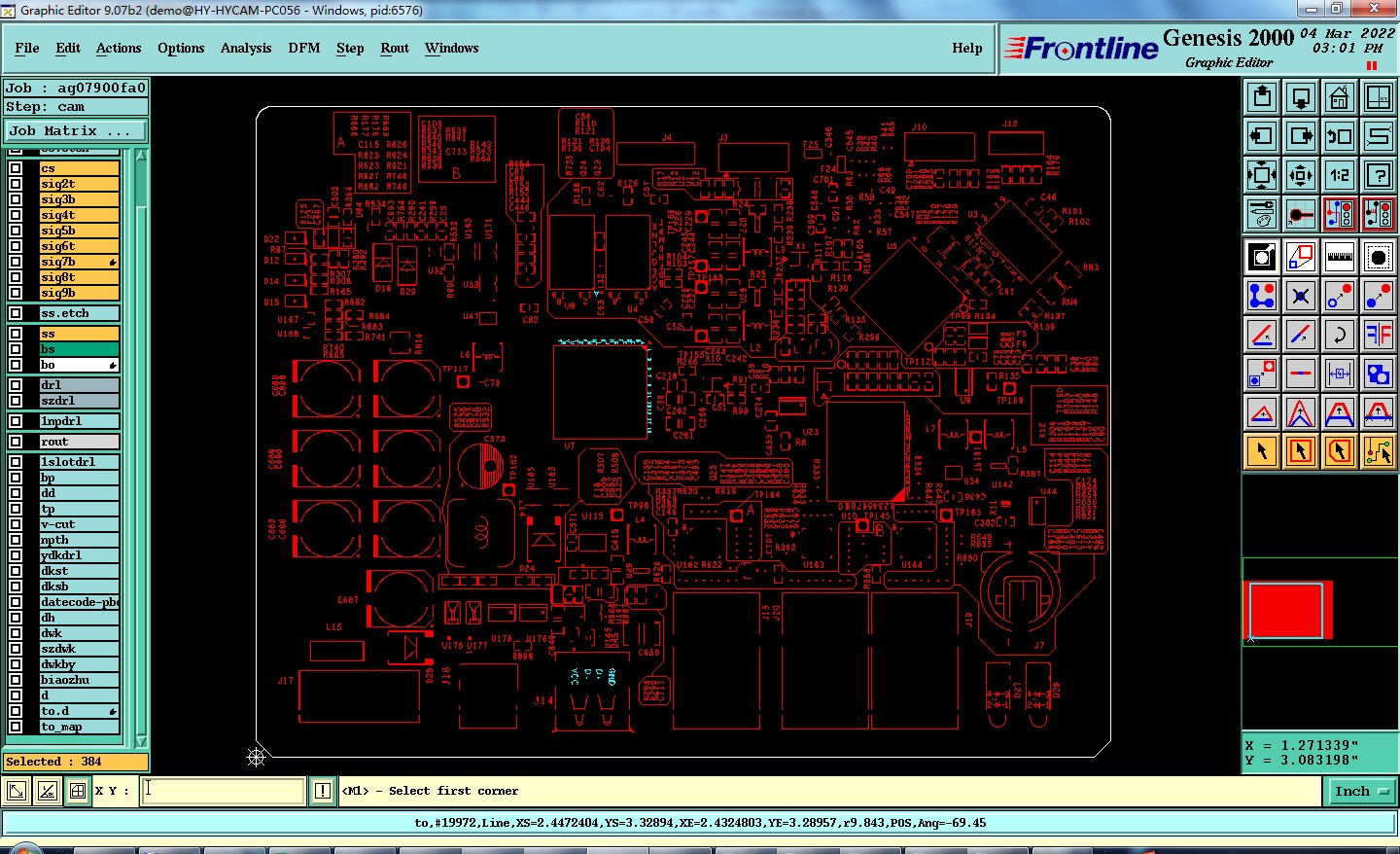The height and width of the screenshot is (854, 1400).
Task: Click the layer list scroll-up arrow
Action: point(141,156)
